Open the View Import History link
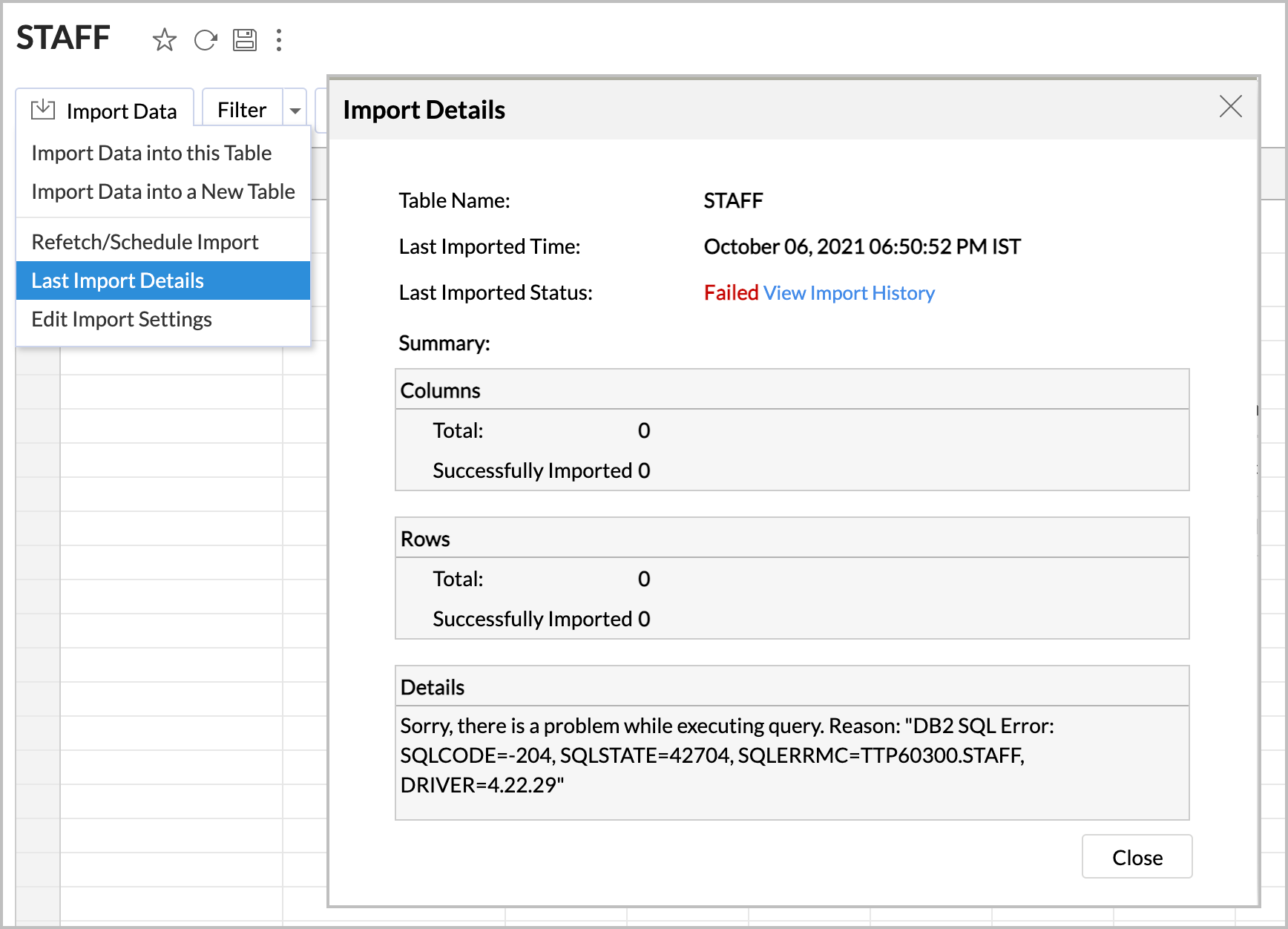This screenshot has width=1288, height=929. pyautogui.click(x=849, y=293)
